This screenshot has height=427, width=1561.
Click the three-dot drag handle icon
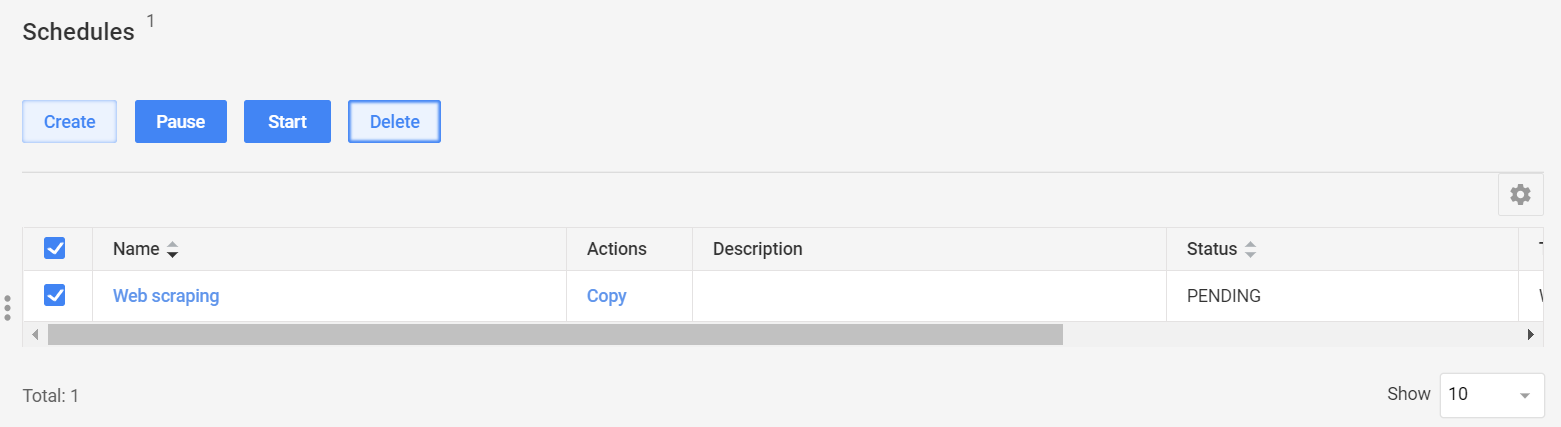[x=7, y=308]
